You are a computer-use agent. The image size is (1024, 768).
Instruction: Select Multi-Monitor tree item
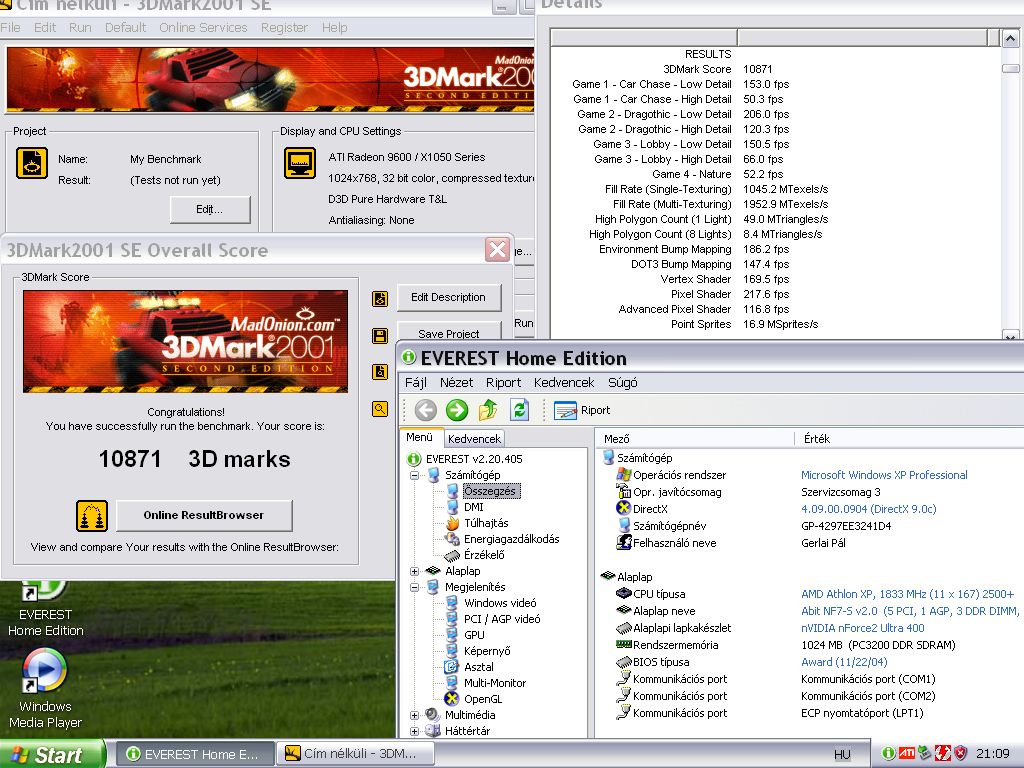(x=494, y=683)
